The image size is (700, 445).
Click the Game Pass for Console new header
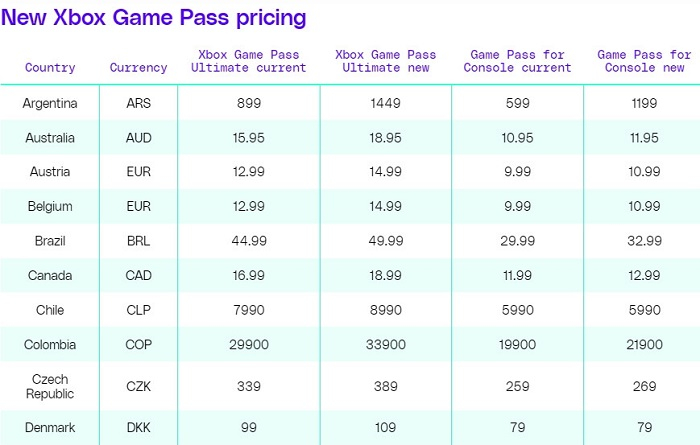click(x=641, y=60)
